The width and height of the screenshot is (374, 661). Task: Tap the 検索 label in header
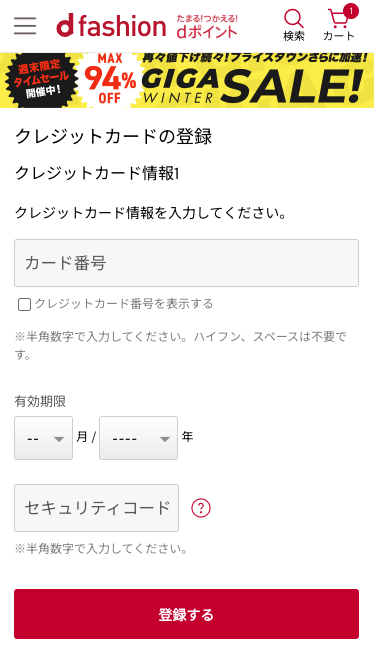(294, 36)
